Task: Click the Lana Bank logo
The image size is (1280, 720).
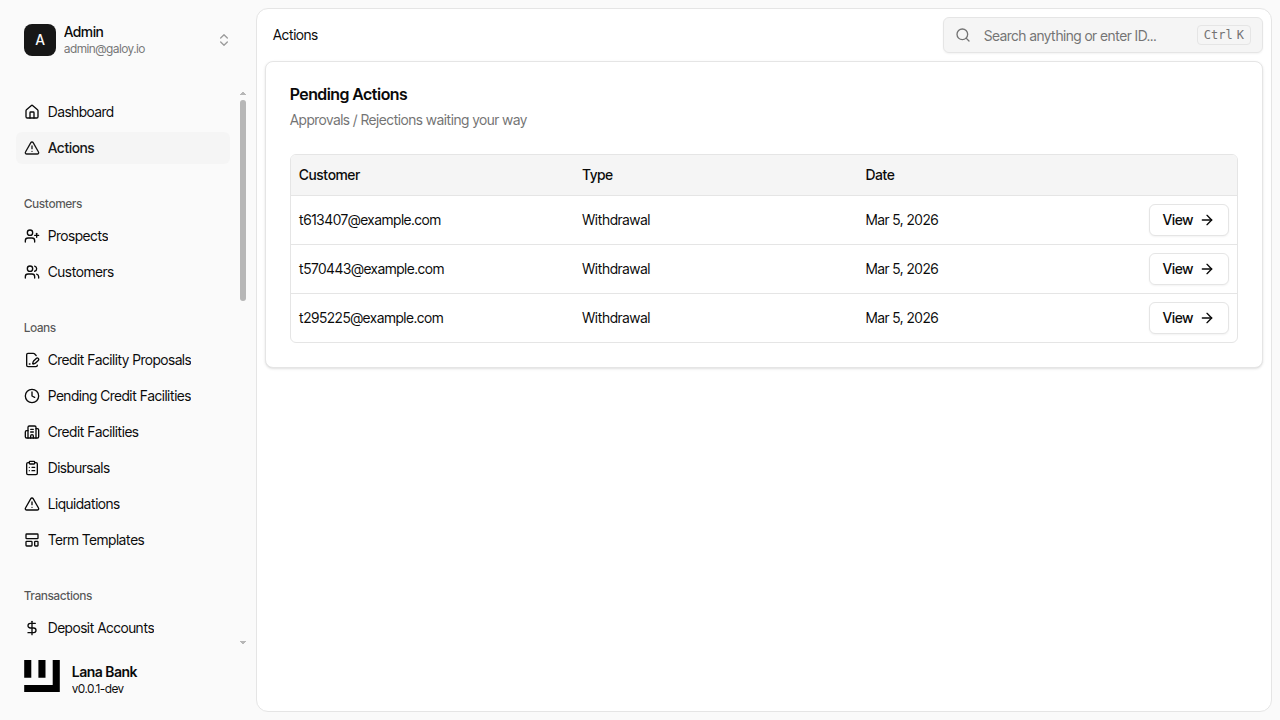Action: tap(41, 676)
